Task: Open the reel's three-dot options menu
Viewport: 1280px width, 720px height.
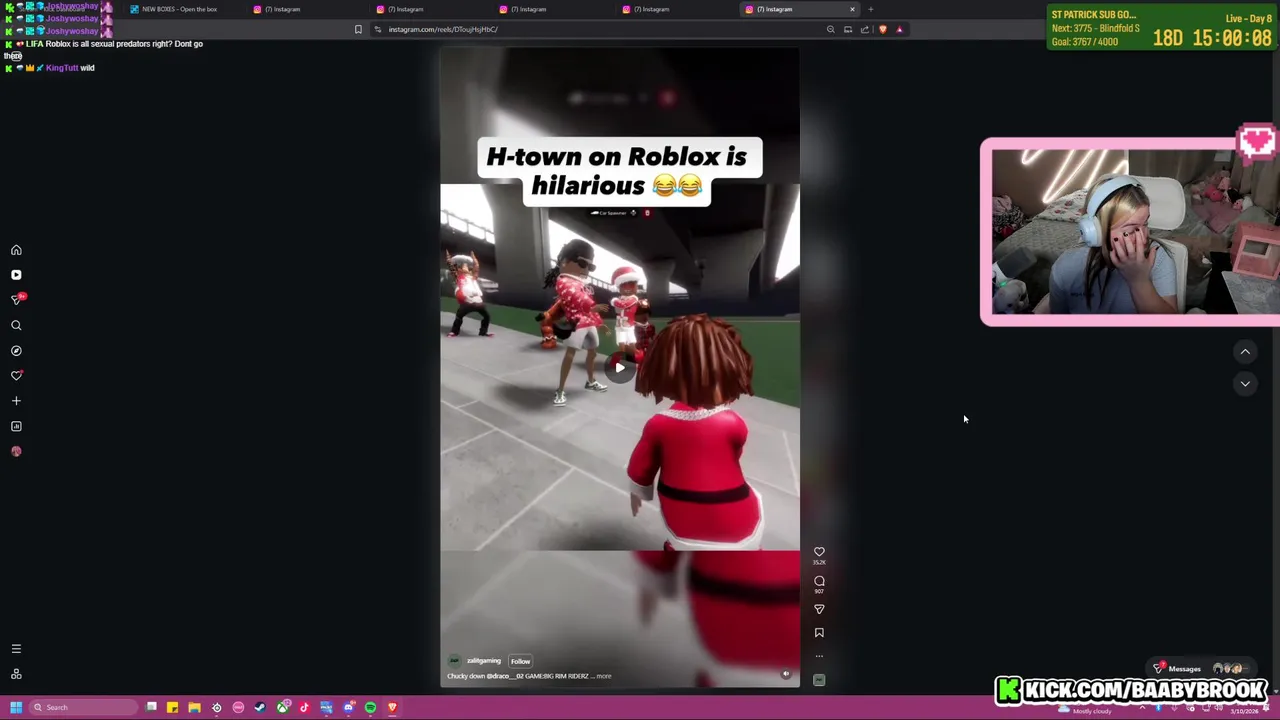Action: pos(819,656)
